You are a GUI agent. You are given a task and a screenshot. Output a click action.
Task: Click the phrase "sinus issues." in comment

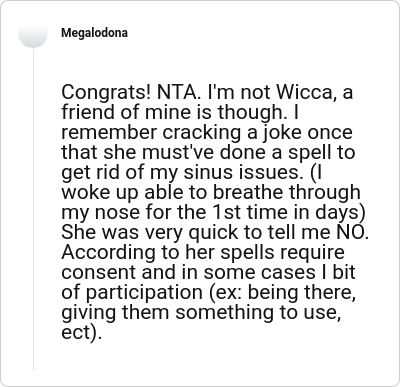pyautogui.click(x=245, y=172)
